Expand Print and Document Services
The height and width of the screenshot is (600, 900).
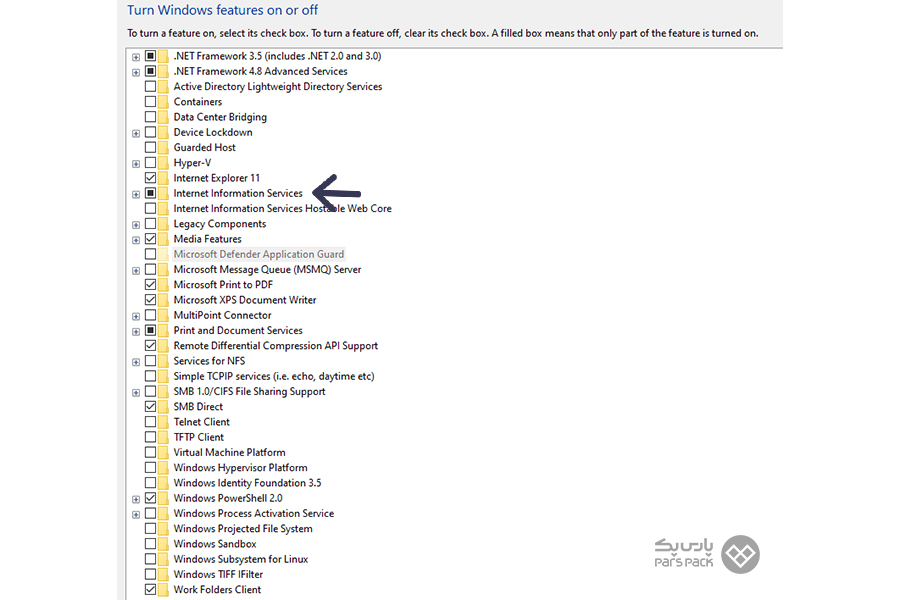pos(136,331)
